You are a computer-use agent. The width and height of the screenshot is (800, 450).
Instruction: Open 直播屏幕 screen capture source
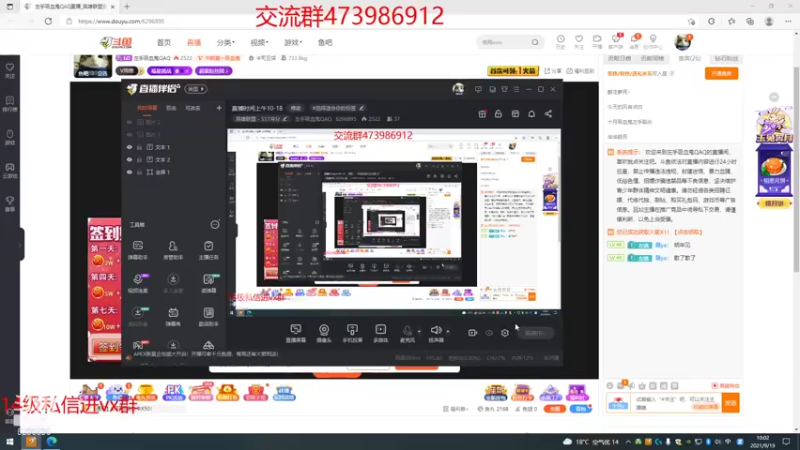pos(295,333)
